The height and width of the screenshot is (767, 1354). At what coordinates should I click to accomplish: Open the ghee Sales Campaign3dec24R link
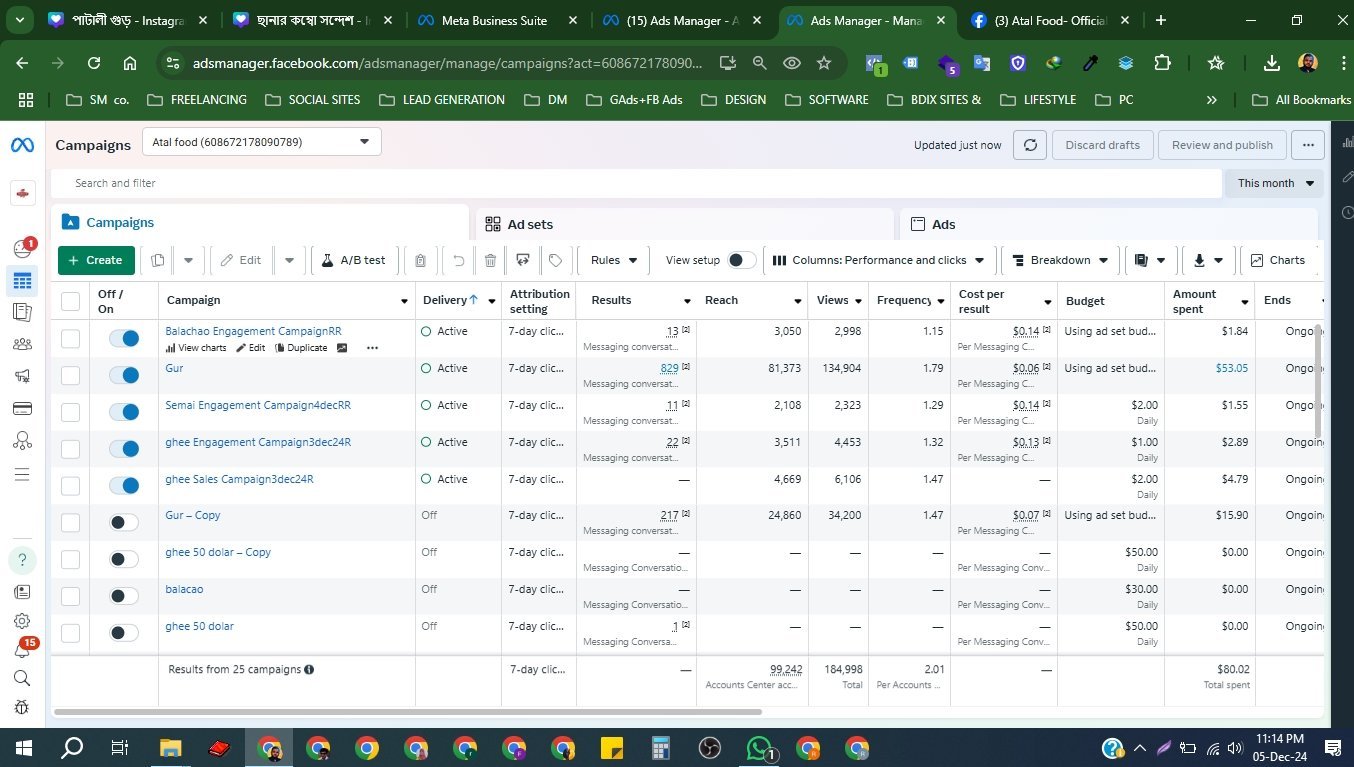[239, 479]
